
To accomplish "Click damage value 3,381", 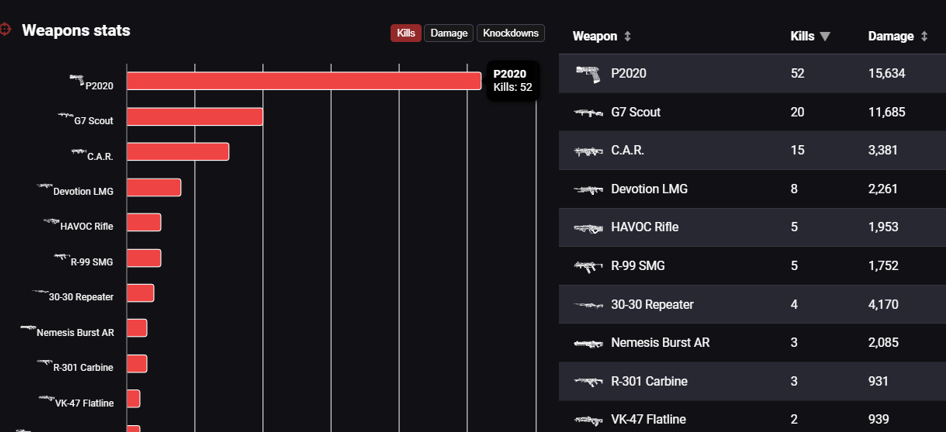I will (883, 150).
